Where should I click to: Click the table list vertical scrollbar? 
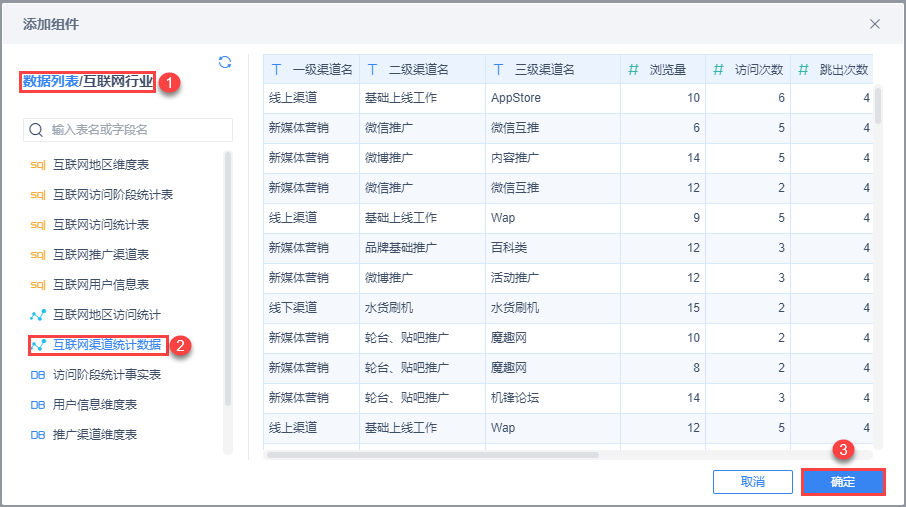228,277
